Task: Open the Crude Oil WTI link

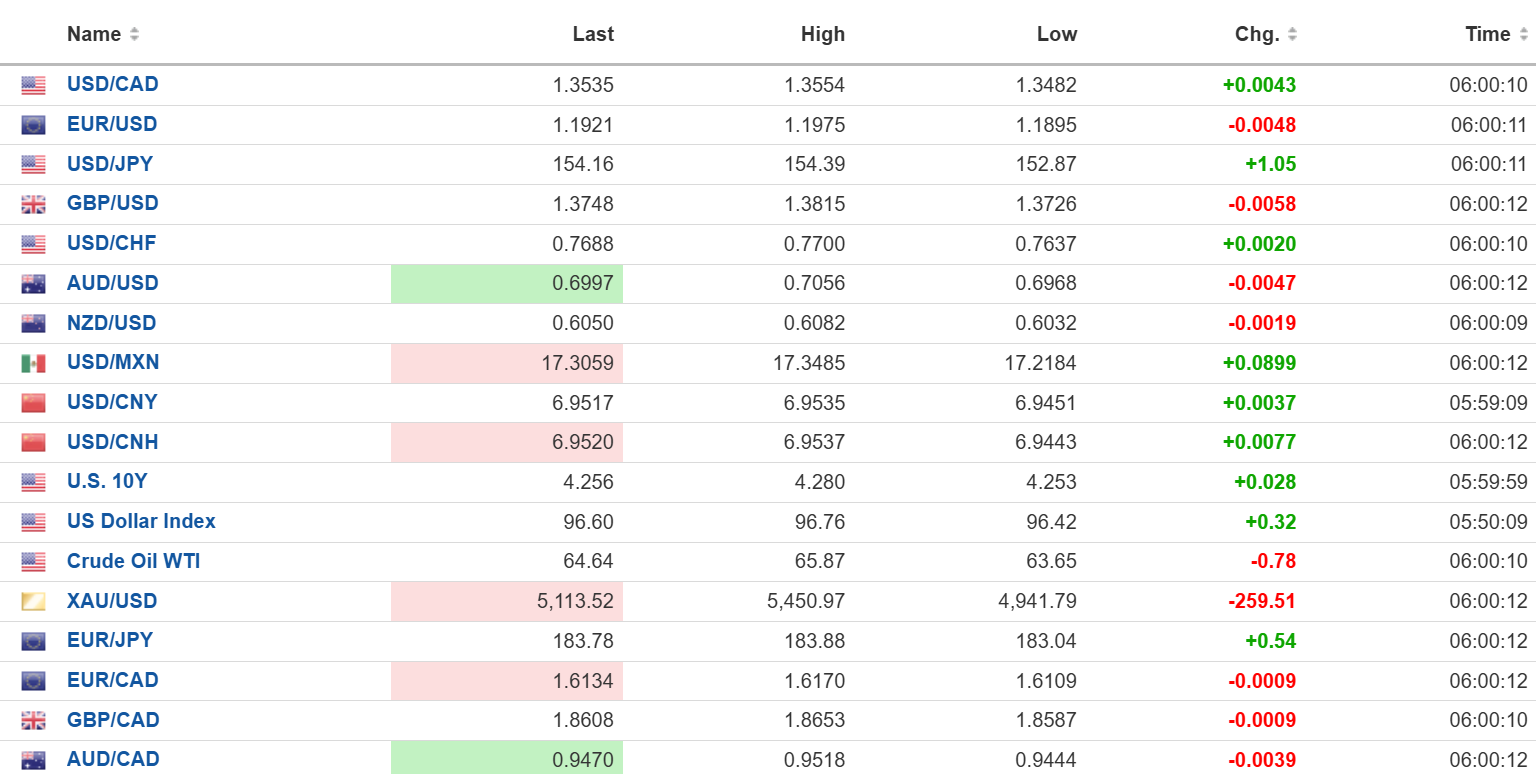Action: click(x=133, y=561)
